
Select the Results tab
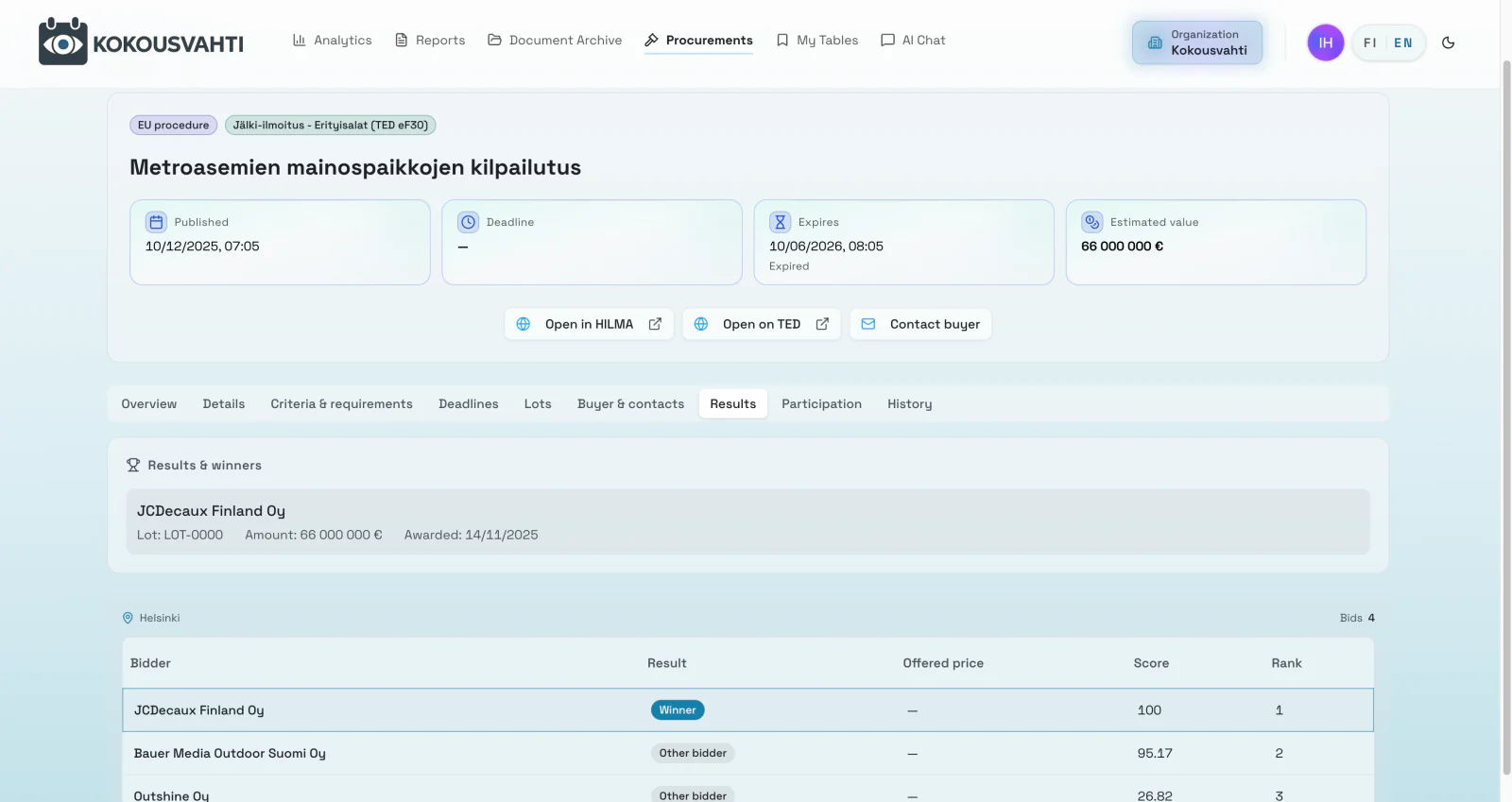coord(733,403)
